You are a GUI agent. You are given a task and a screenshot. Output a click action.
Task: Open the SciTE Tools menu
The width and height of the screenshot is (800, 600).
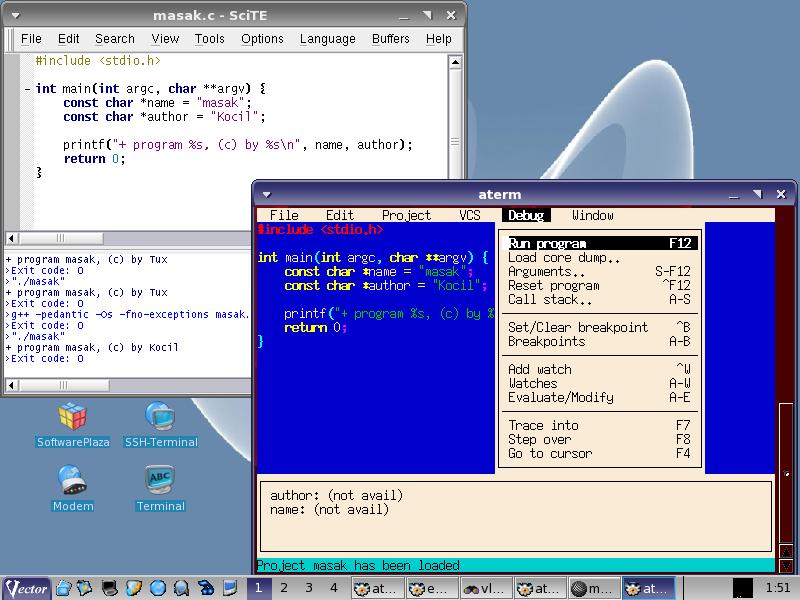point(210,39)
